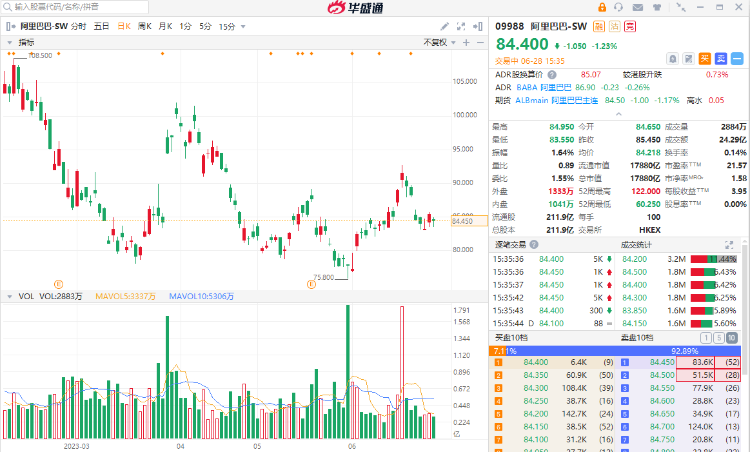
Task: Click the 卖盘10档 header
Action: coord(637,338)
